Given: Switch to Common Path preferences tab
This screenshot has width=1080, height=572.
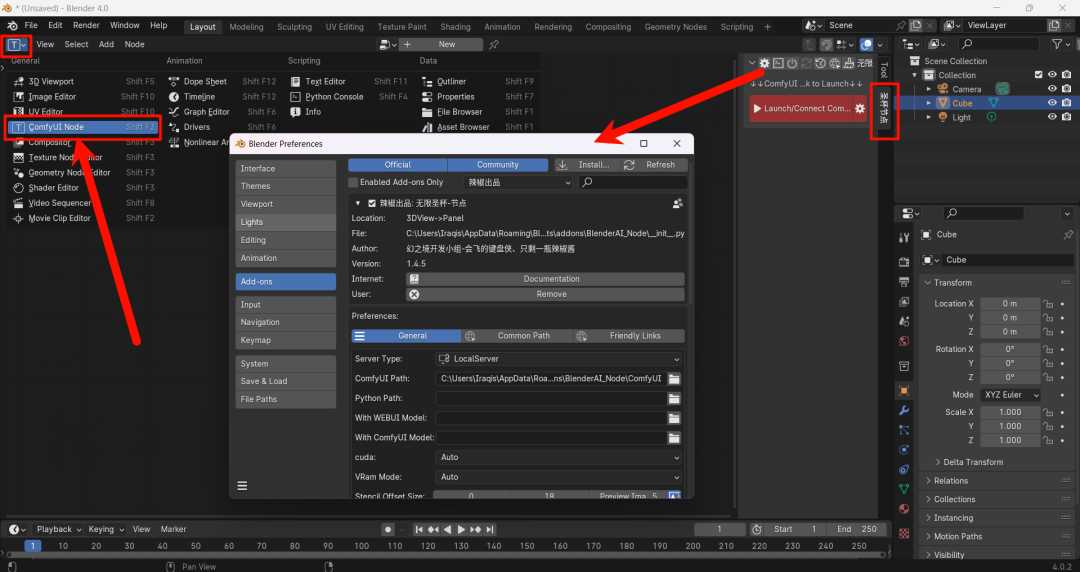Looking at the screenshot, I should point(517,336).
